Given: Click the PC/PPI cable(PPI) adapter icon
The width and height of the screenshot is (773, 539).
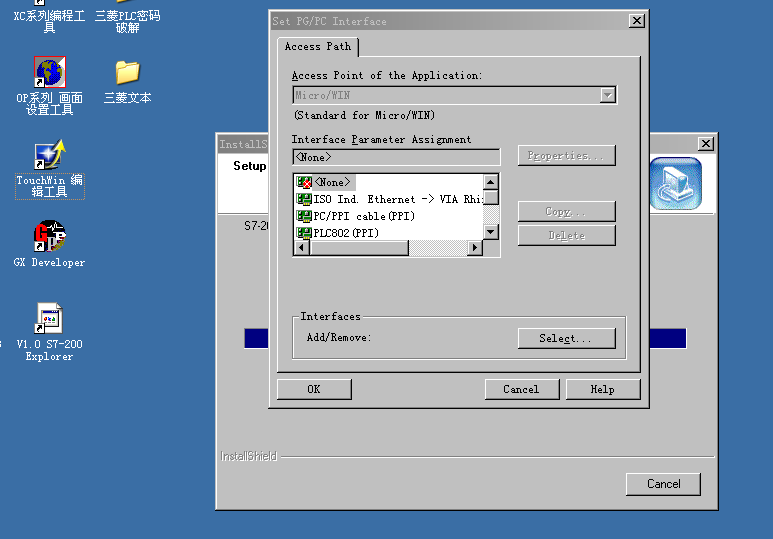Looking at the screenshot, I should click(x=304, y=216).
